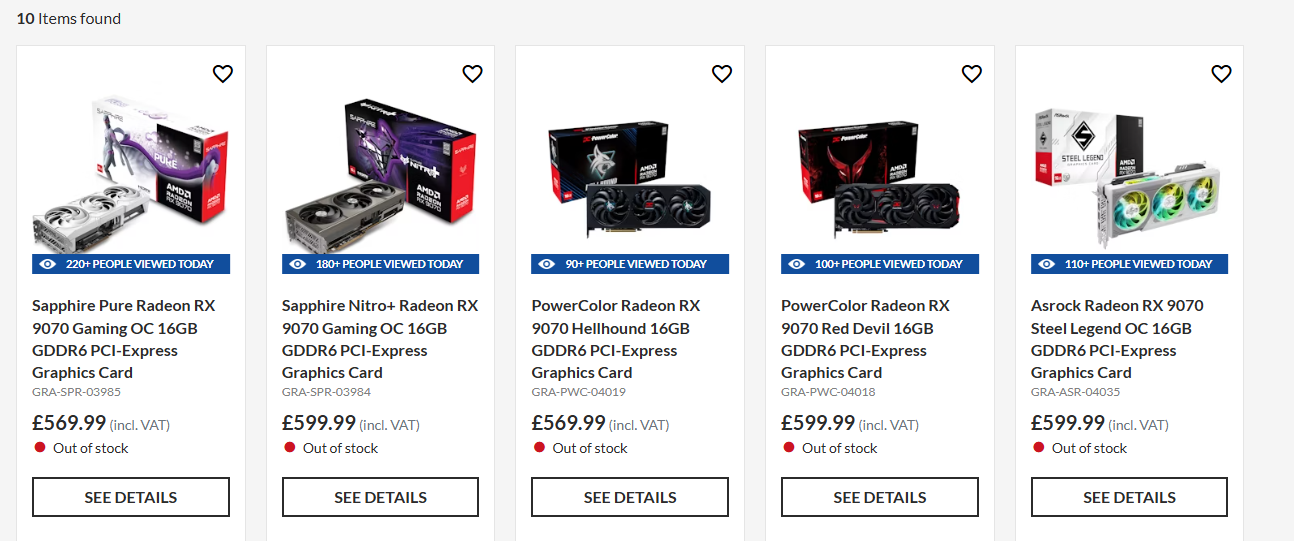Save Asrock Steel Legend with heart icon
This screenshot has height=541, width=1294.
1221,73
